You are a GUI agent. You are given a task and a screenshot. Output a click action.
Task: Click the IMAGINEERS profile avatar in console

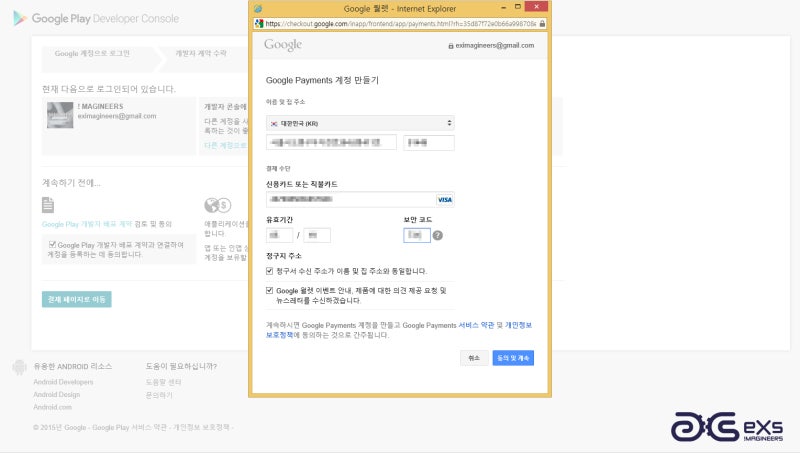pos(60,115)
